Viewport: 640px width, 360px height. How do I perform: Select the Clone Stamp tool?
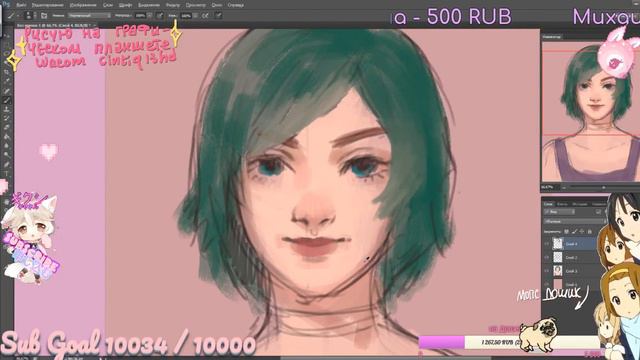pos(7,109)
